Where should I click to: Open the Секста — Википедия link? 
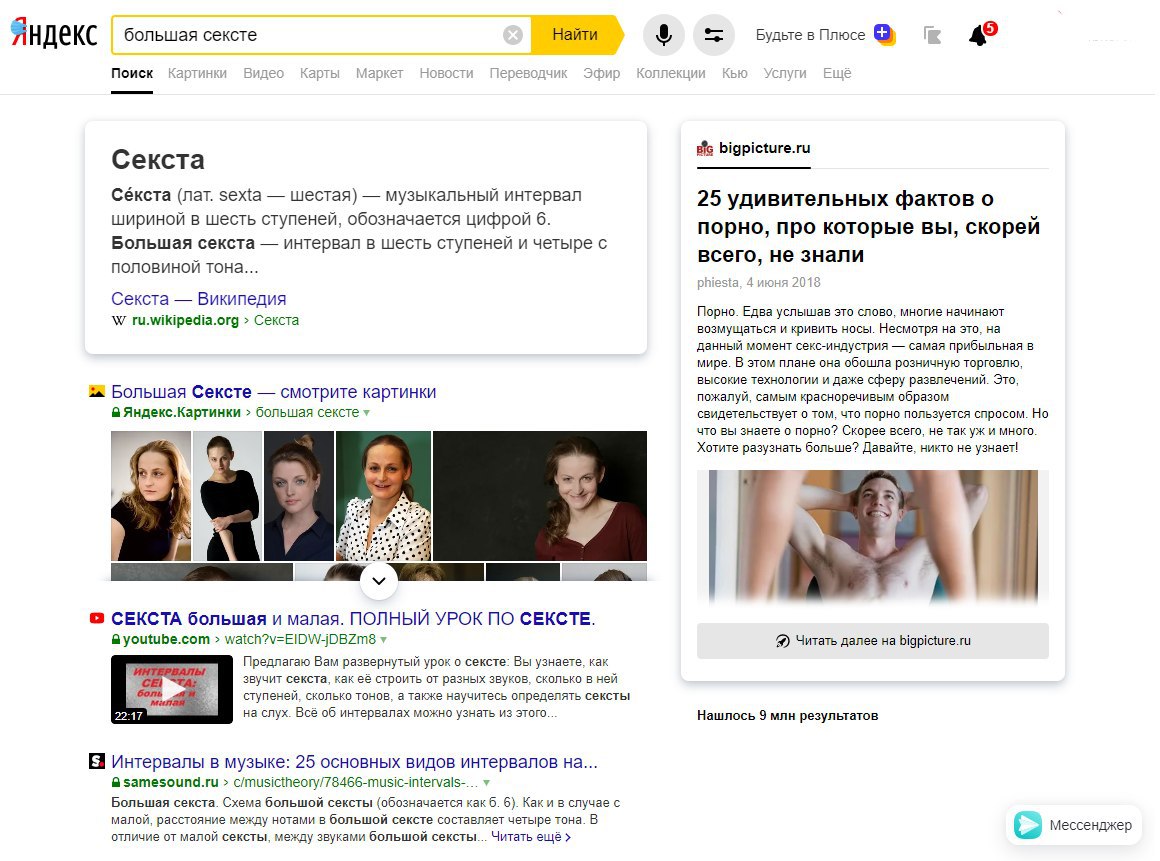(198, 299)
